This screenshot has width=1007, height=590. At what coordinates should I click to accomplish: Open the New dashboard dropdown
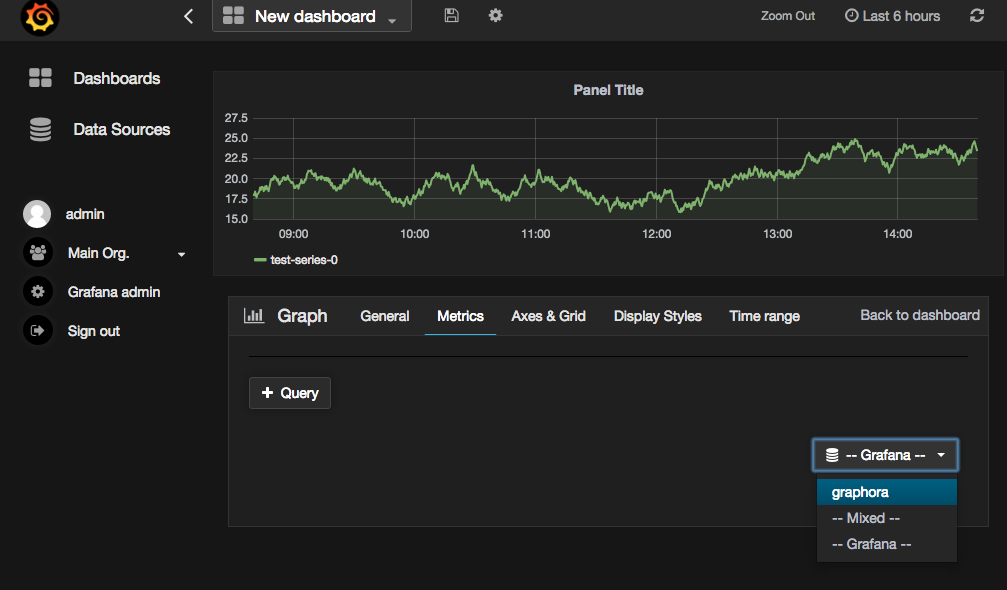click(311, 16)
